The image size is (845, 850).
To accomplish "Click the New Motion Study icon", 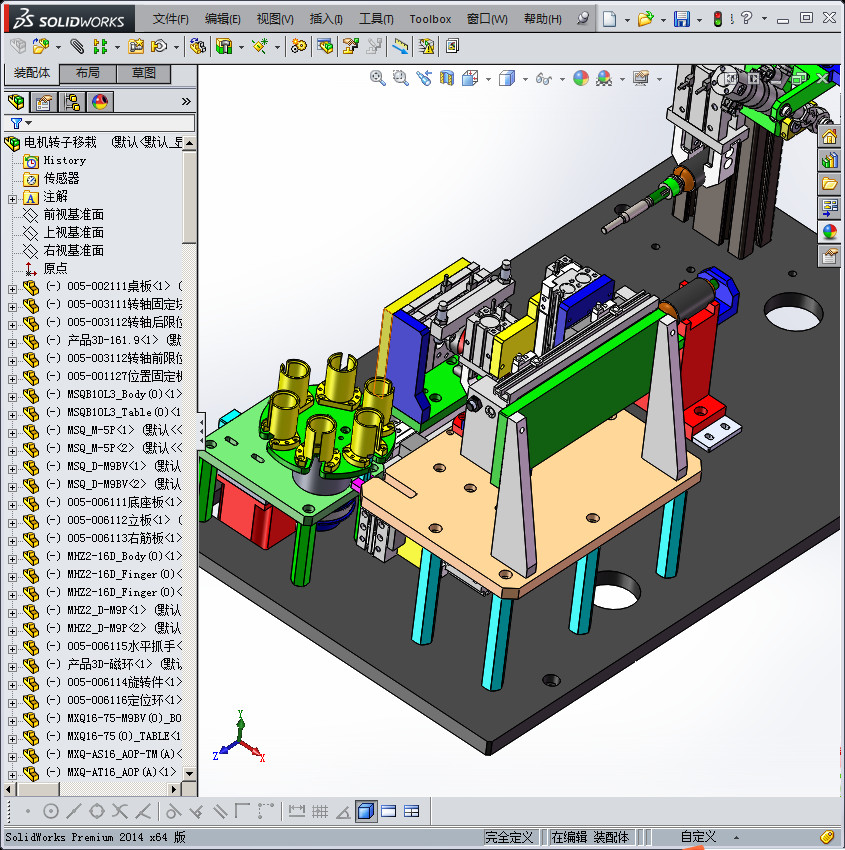I will coord(298,47).
